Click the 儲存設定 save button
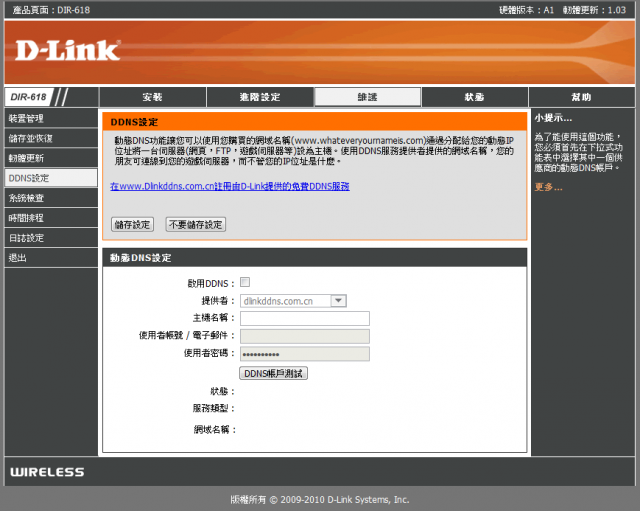The height and width of the screenshot is (511, 640). [x=133, y=224]
